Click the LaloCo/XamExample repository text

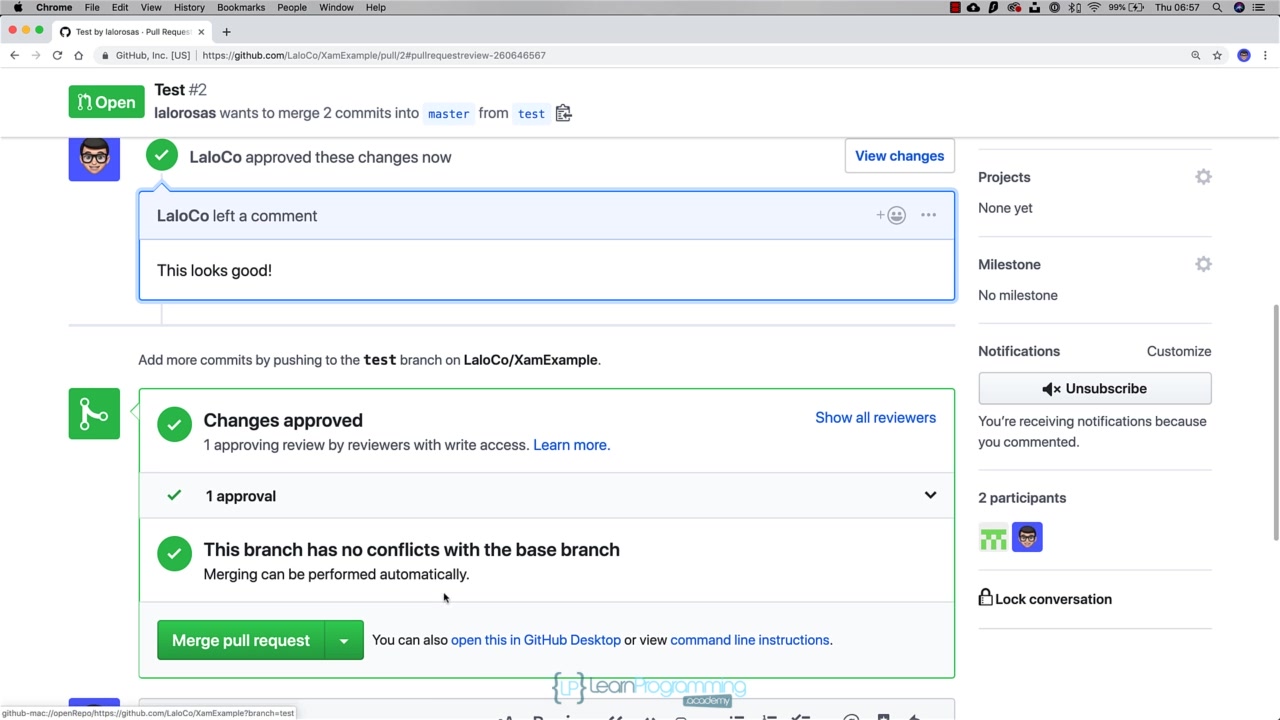(530, 360)
